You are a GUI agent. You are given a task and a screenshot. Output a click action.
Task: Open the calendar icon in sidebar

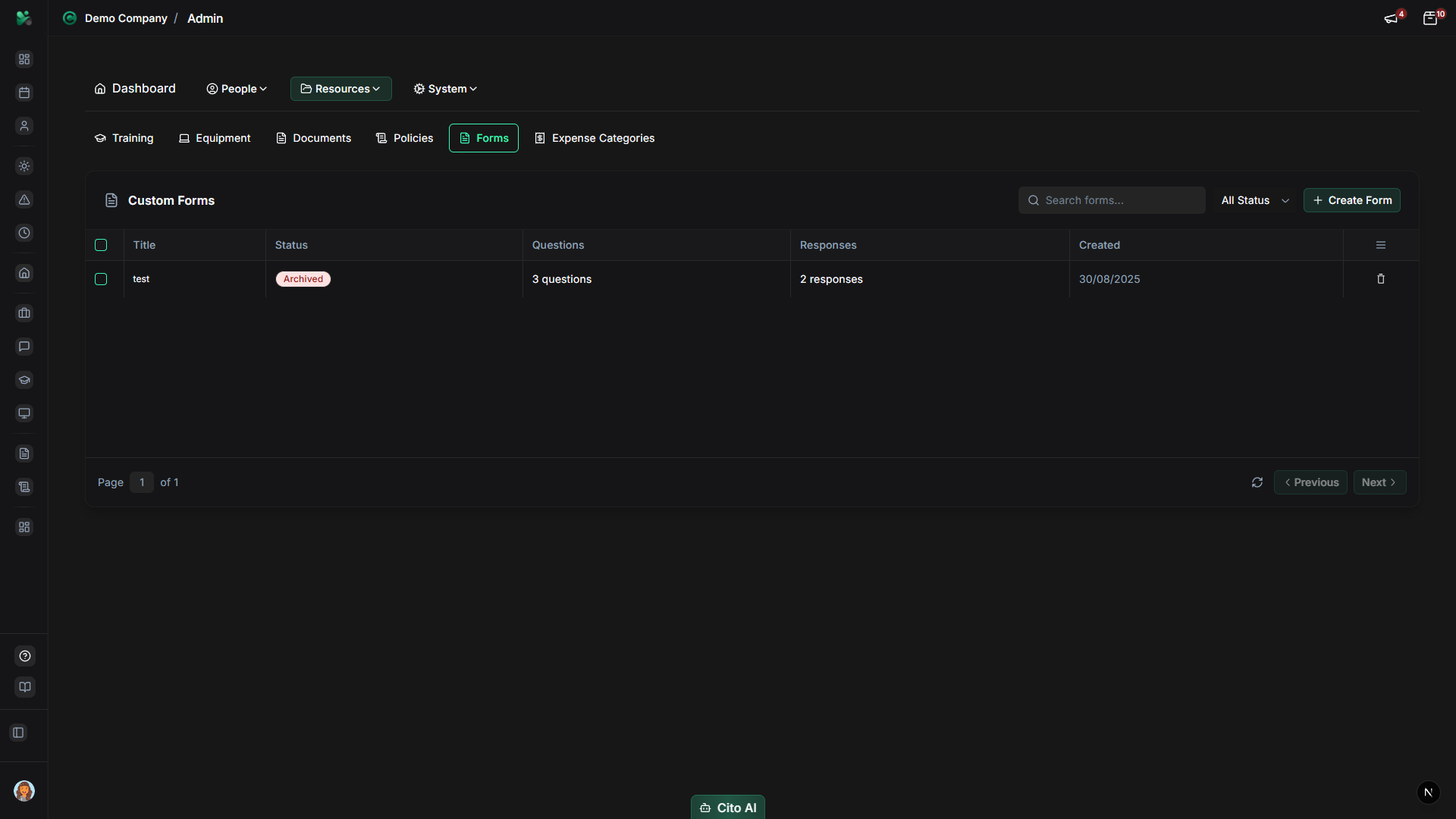[x=24, y=93]
